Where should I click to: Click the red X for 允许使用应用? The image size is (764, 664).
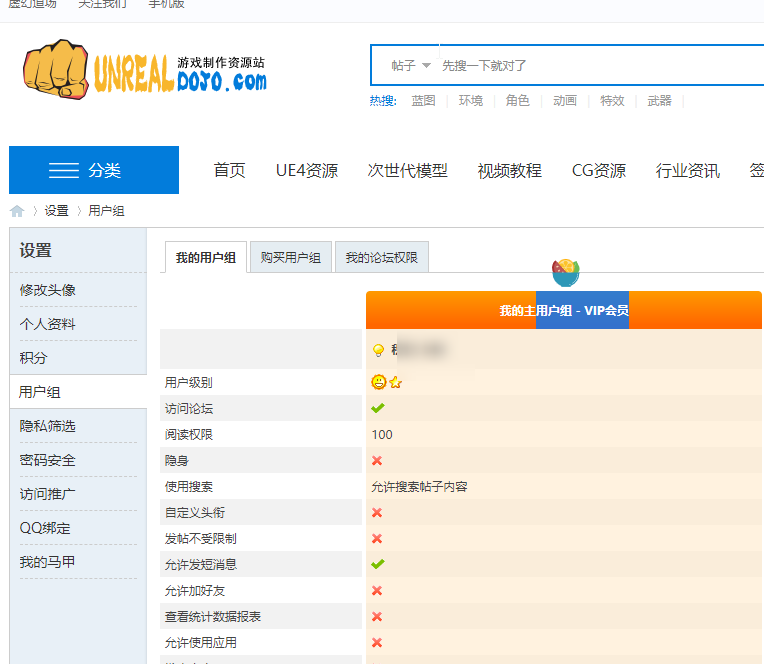point(377,643)
